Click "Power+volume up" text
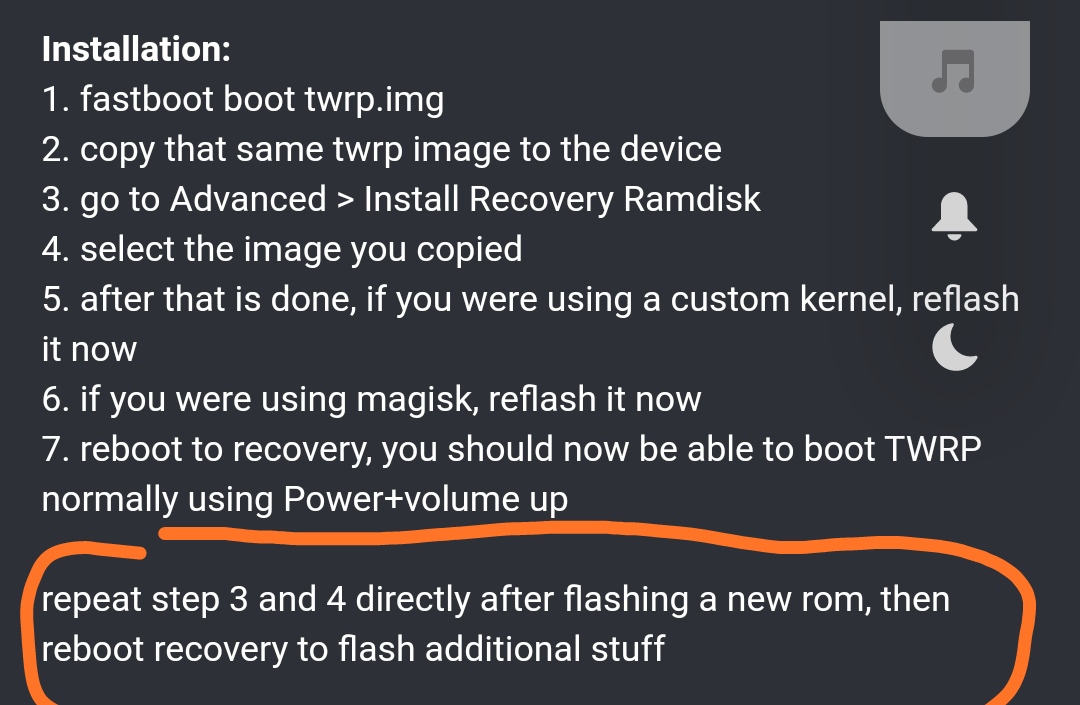The width and height of the screenshot is (1080, 705). [x=426, y=500]
